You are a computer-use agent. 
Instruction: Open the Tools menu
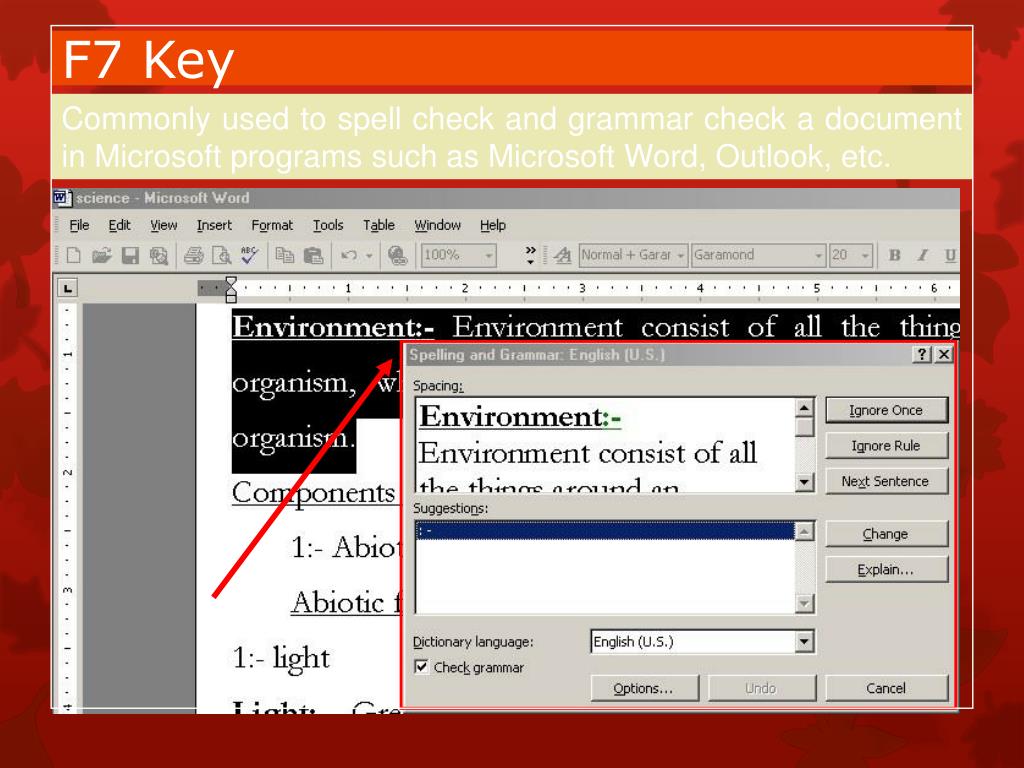pos(328,225)
